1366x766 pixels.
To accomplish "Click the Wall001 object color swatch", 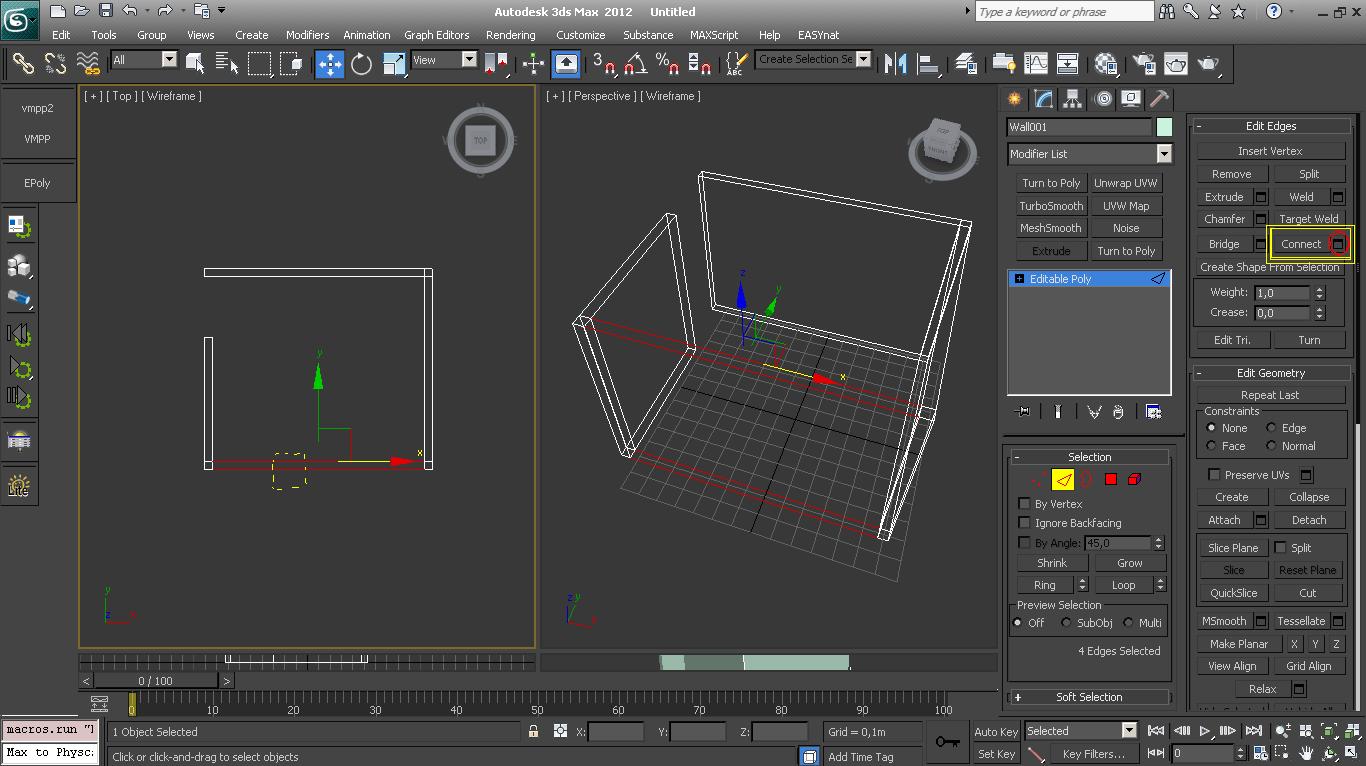I will click(x=1164, y=127).
